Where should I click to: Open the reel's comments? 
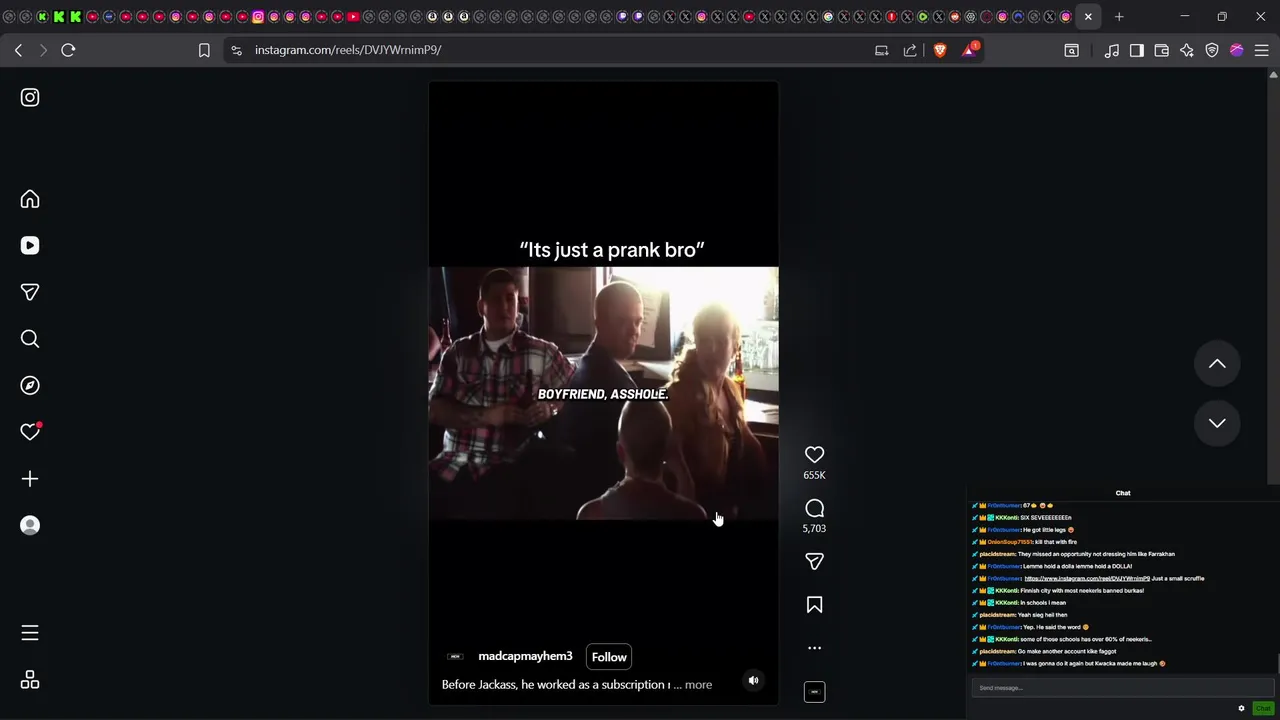(x=814, y=508)
